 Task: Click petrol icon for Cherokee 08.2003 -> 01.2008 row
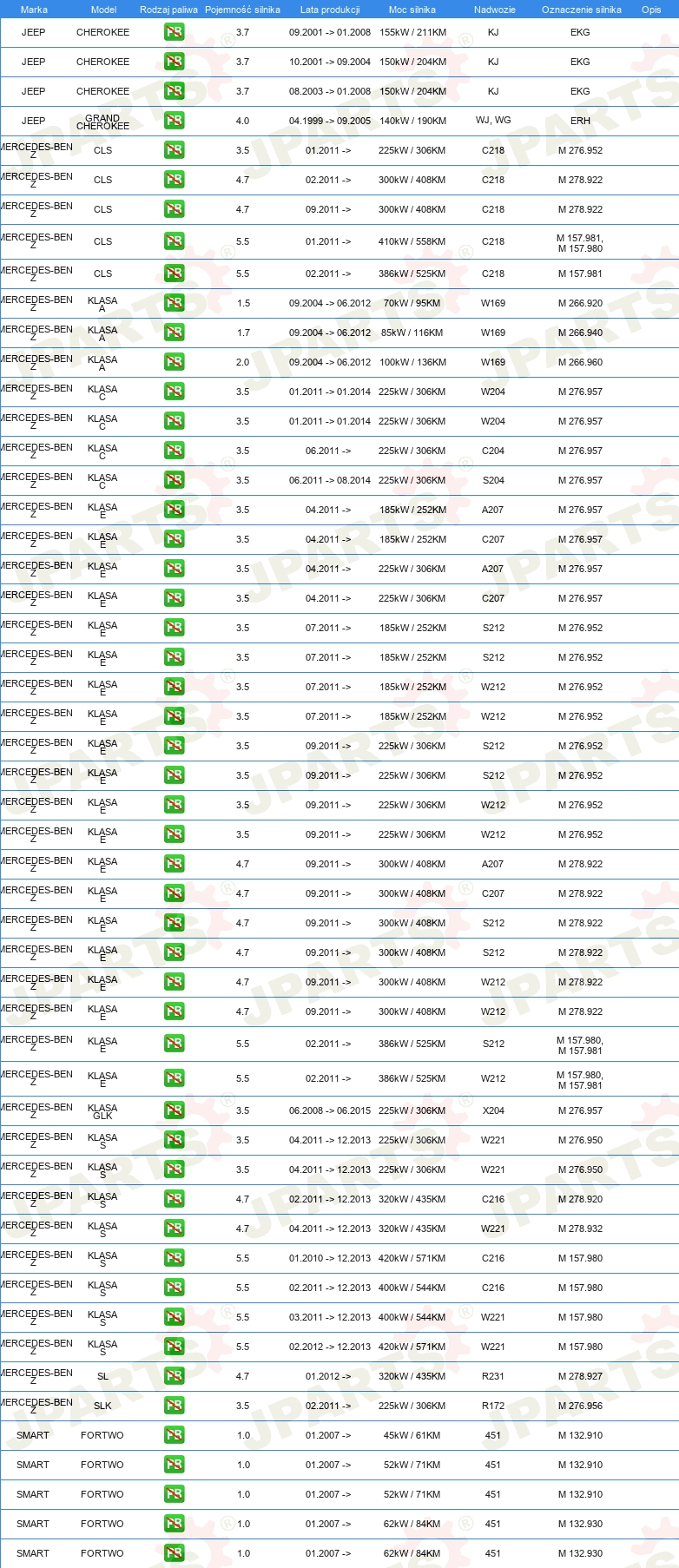point(174,91)
